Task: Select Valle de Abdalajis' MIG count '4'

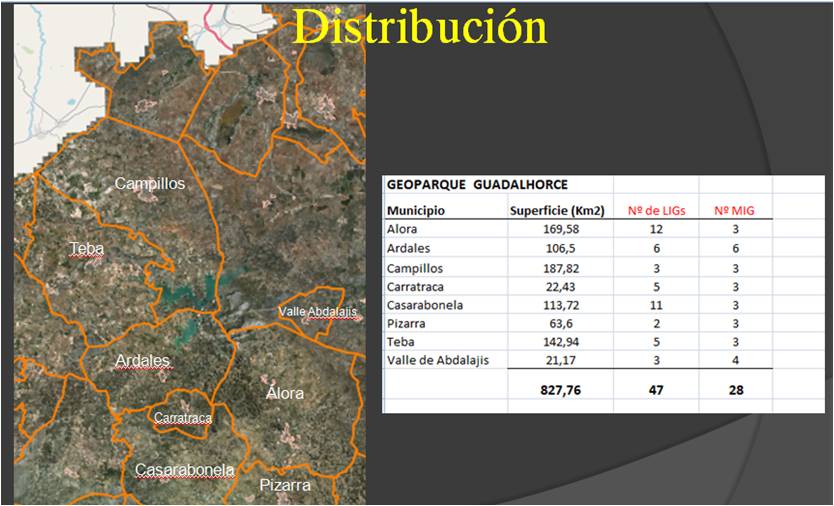Action: coord(736,360)
